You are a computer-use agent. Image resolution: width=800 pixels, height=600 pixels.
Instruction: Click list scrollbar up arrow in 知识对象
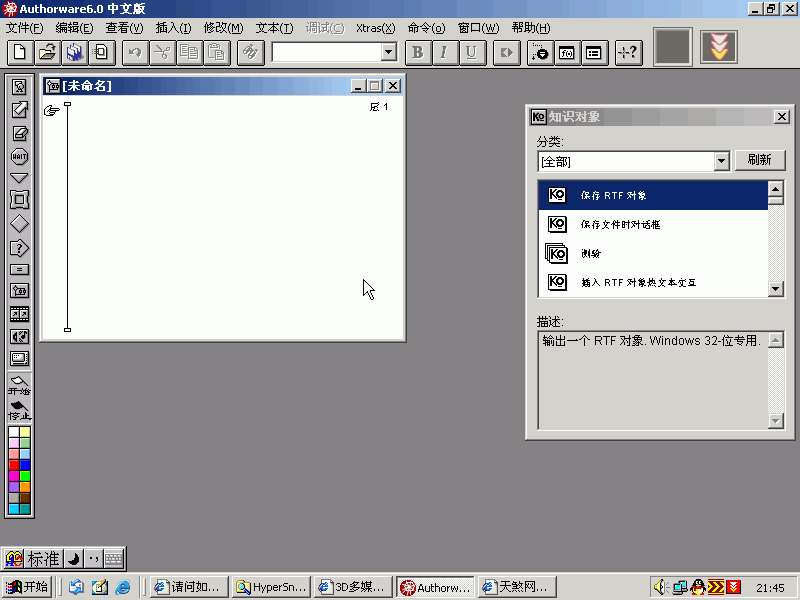(776, 189)
